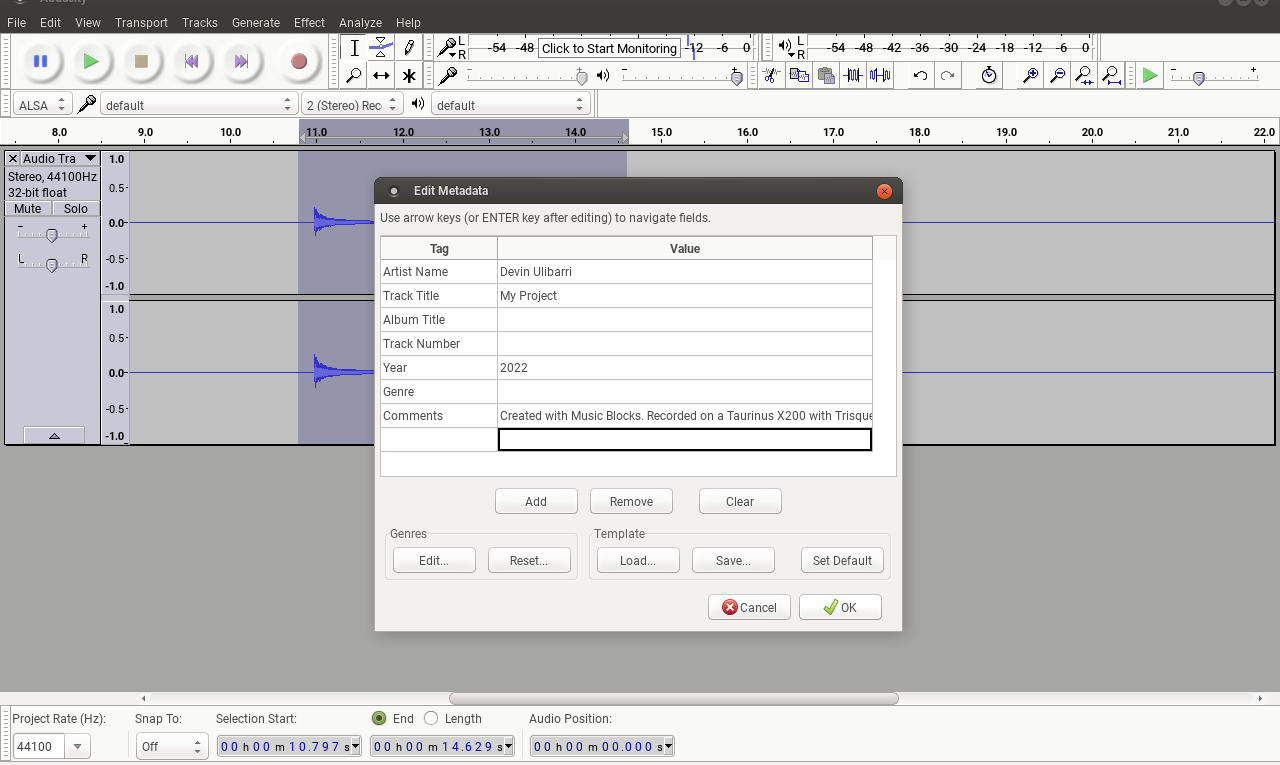
Task: Click the Set Default template button
Action: 842,561
